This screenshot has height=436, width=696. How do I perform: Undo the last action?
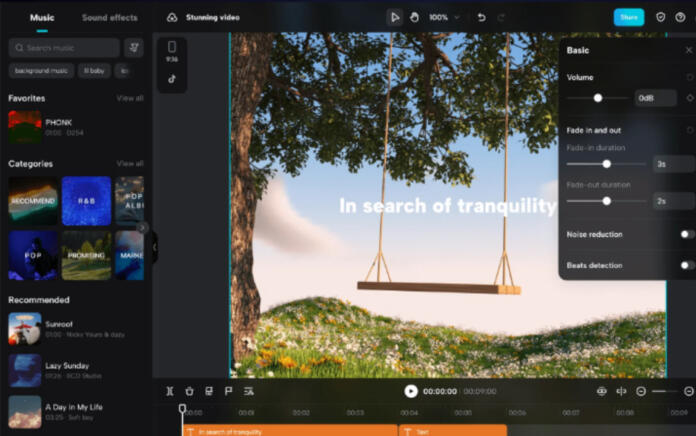[481, 18]
